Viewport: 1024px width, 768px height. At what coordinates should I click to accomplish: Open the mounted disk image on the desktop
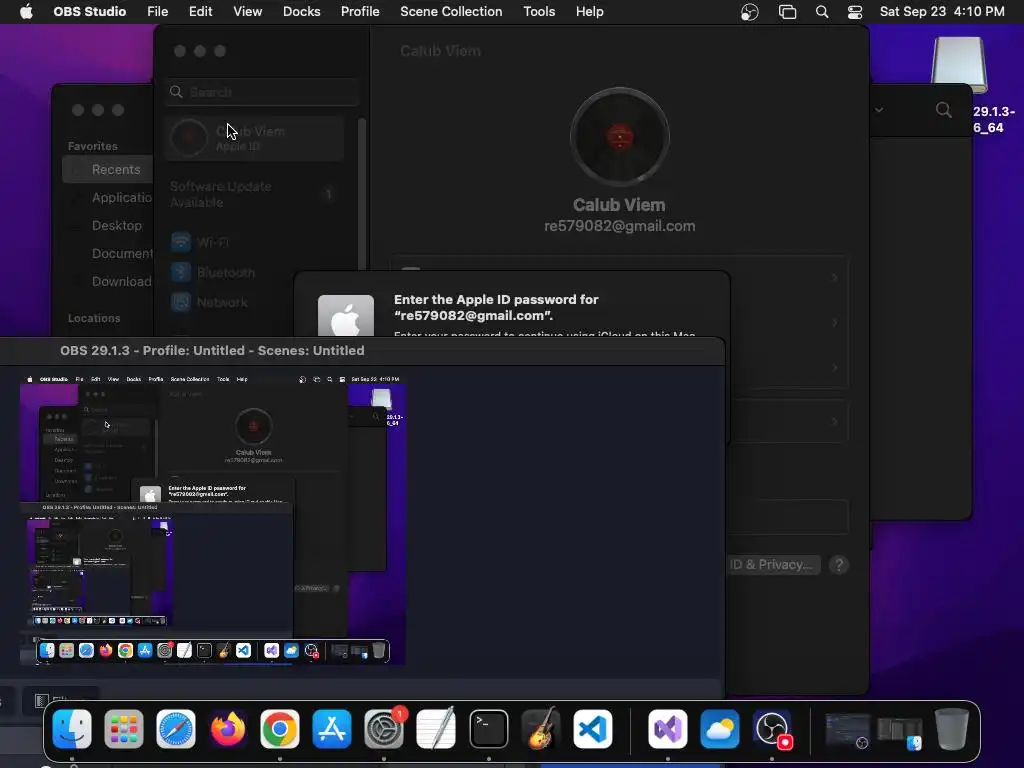coord(959,64)
